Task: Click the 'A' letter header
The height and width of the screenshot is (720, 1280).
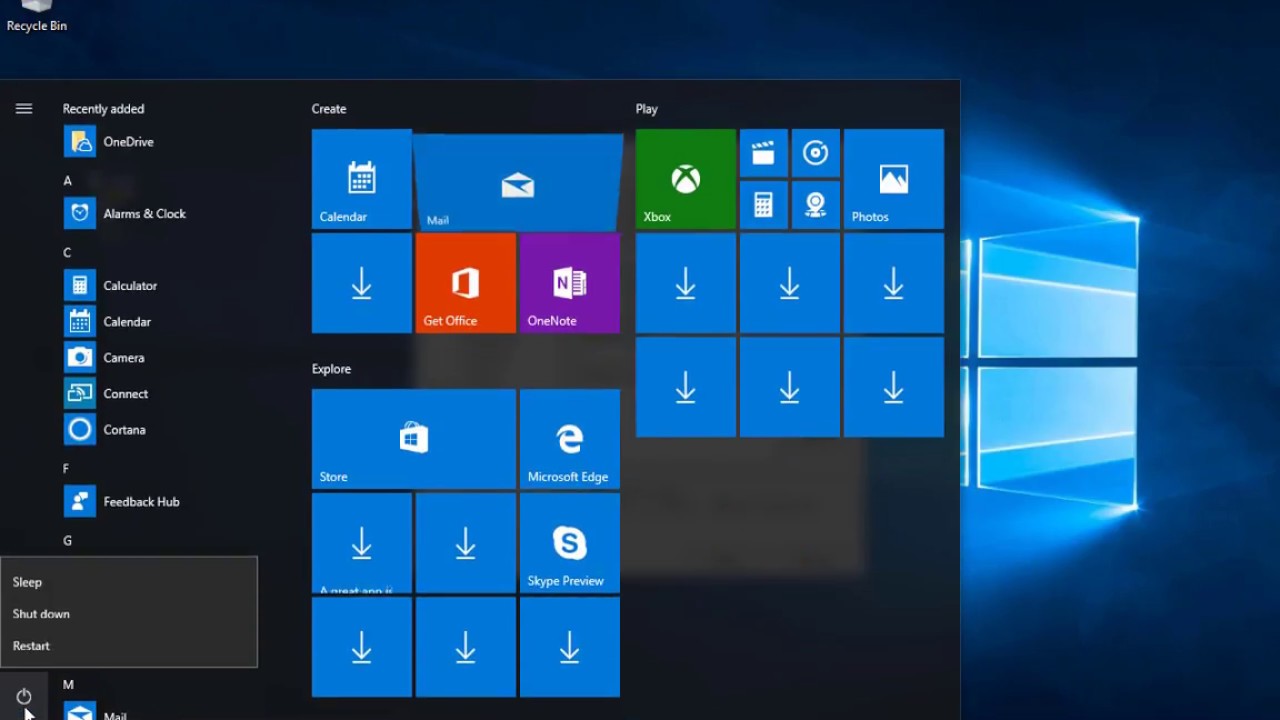Action: 68,181
